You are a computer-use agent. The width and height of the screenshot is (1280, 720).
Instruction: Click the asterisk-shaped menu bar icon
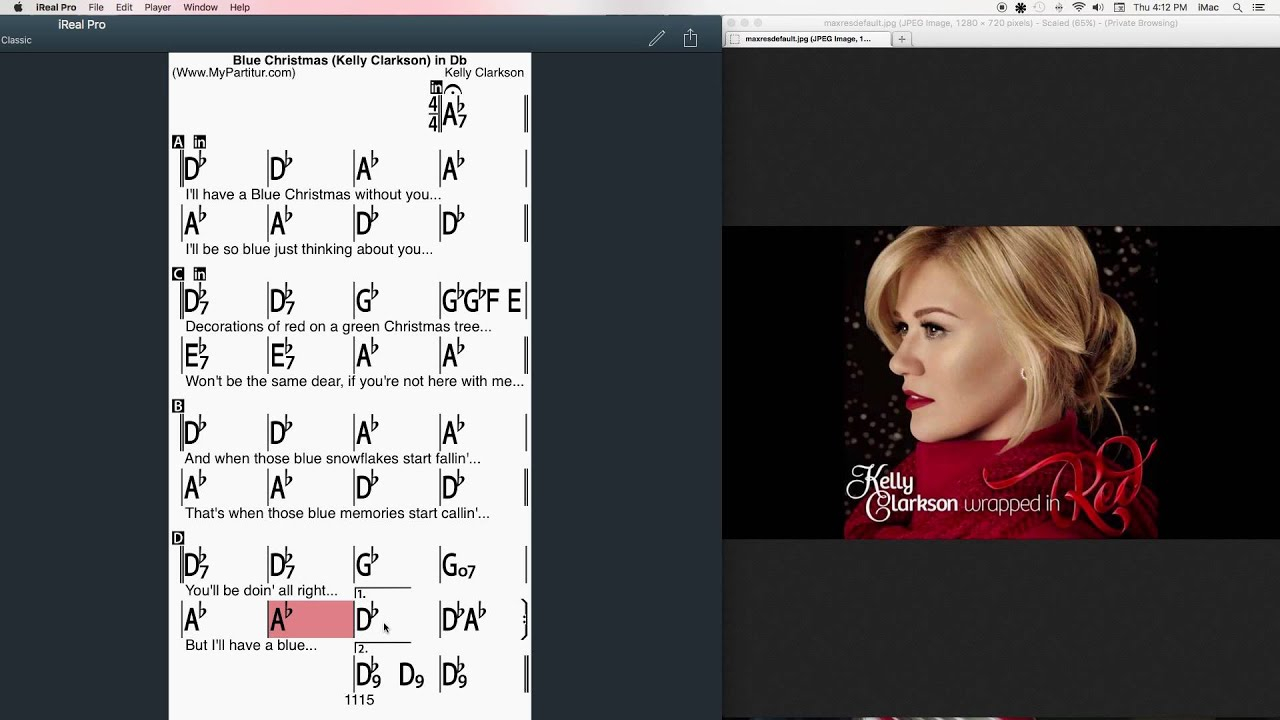click(x=1021, y=7)
